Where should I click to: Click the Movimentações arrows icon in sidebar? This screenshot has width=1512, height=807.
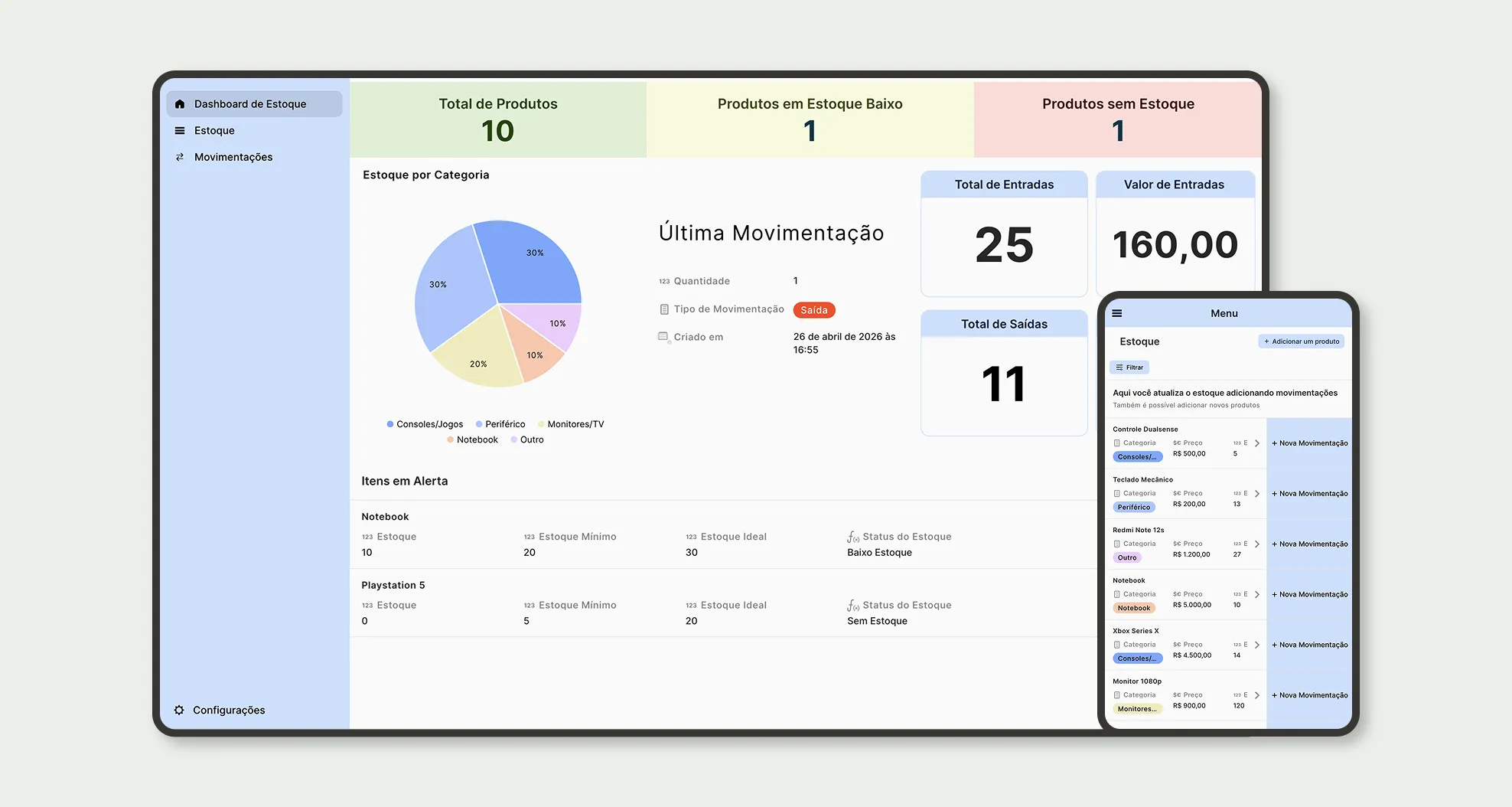click(x=180, y=157)
